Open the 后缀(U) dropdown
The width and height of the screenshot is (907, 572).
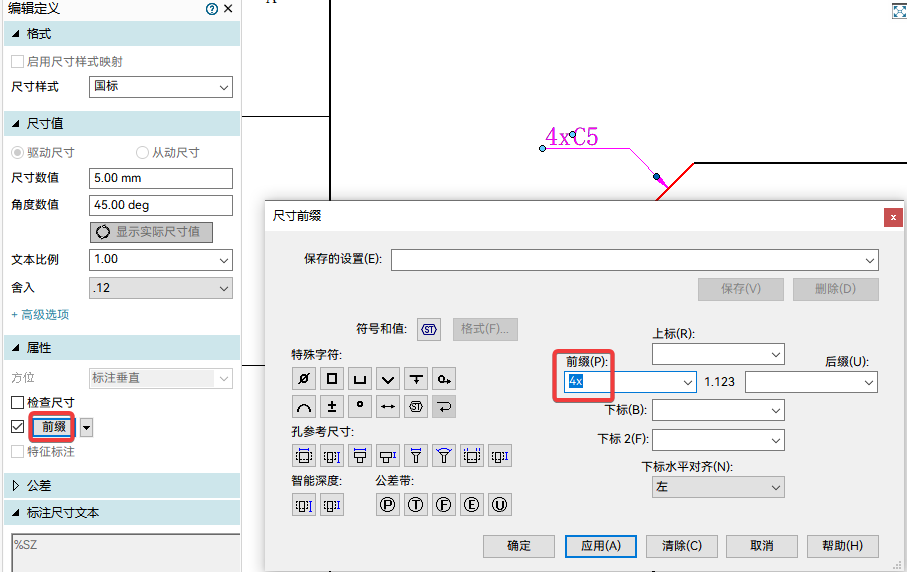click(x=811, y=382)
